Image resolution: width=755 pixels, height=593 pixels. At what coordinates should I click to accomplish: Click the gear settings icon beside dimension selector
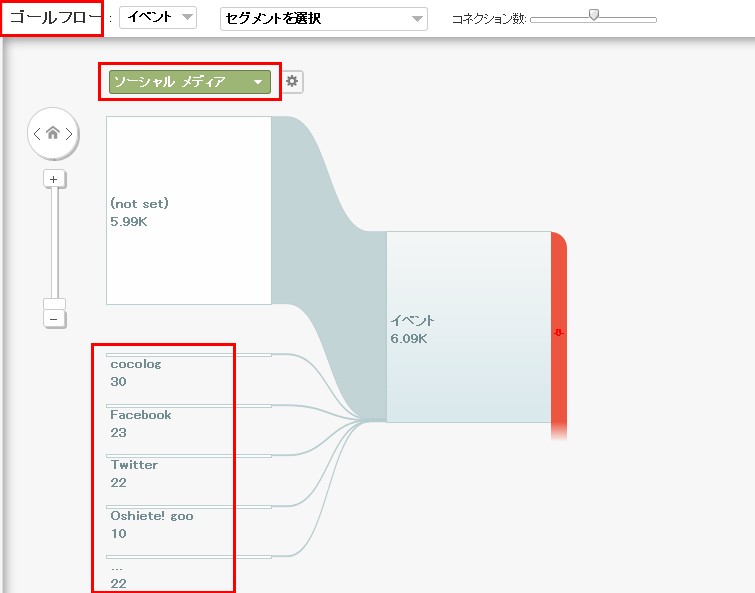[x=292, y=82]
